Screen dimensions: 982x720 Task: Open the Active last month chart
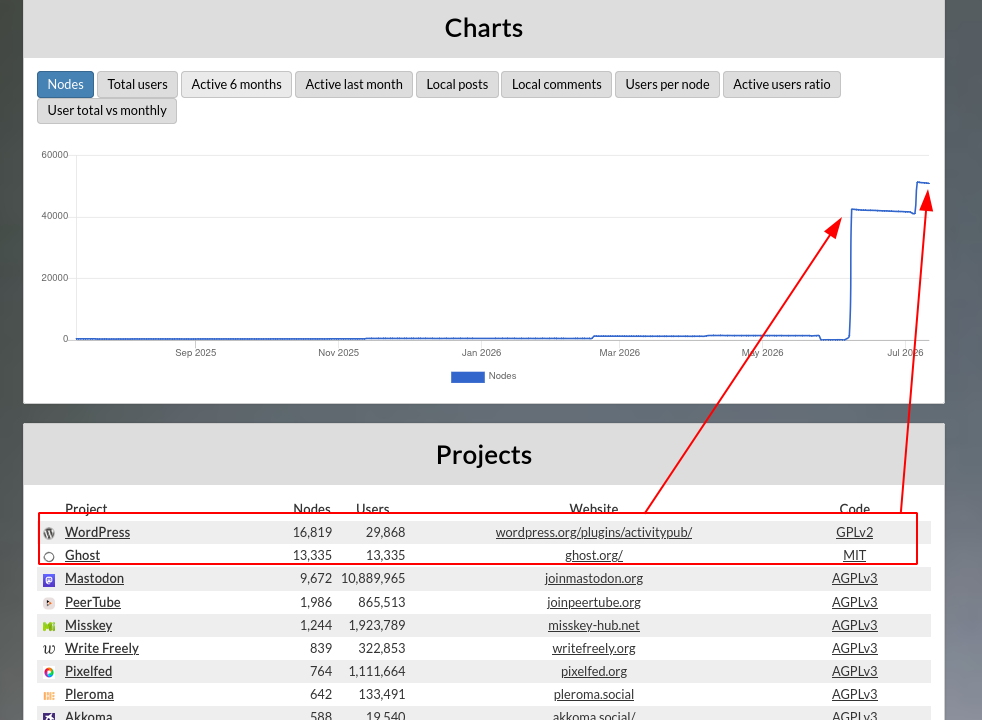[354, 85]
